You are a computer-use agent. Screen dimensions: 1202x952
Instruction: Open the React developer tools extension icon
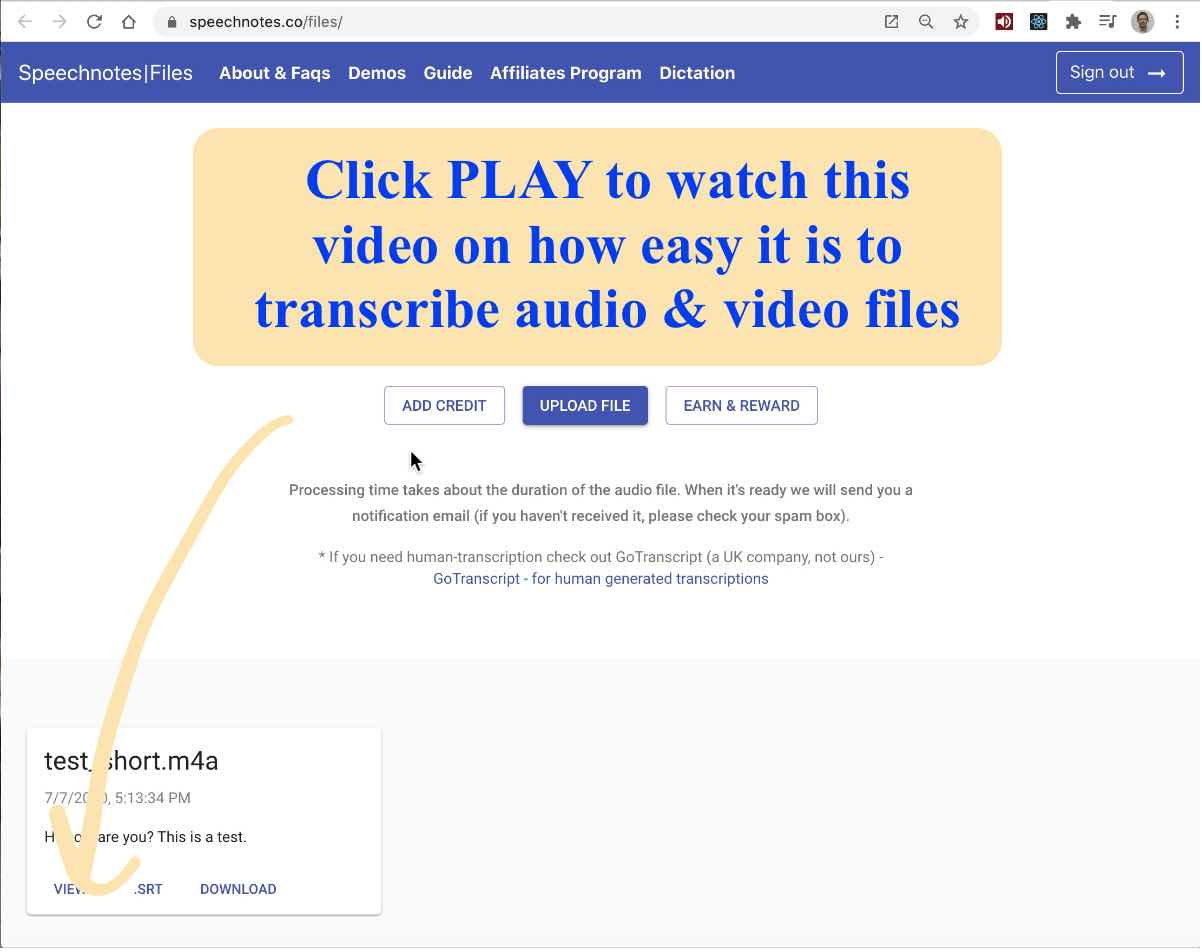point(1038,21)
